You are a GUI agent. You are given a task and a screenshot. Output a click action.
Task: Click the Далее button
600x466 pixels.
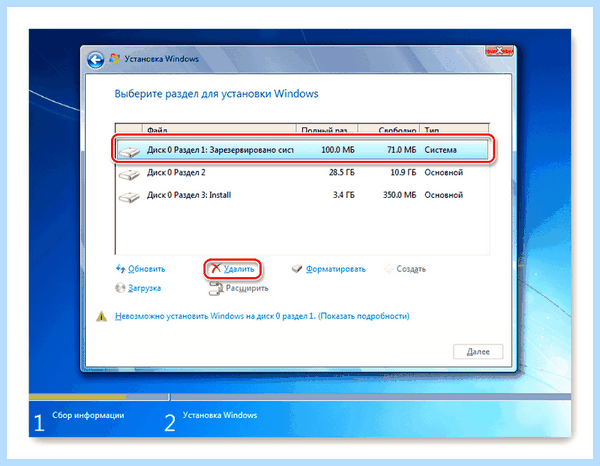click(478, 352)
